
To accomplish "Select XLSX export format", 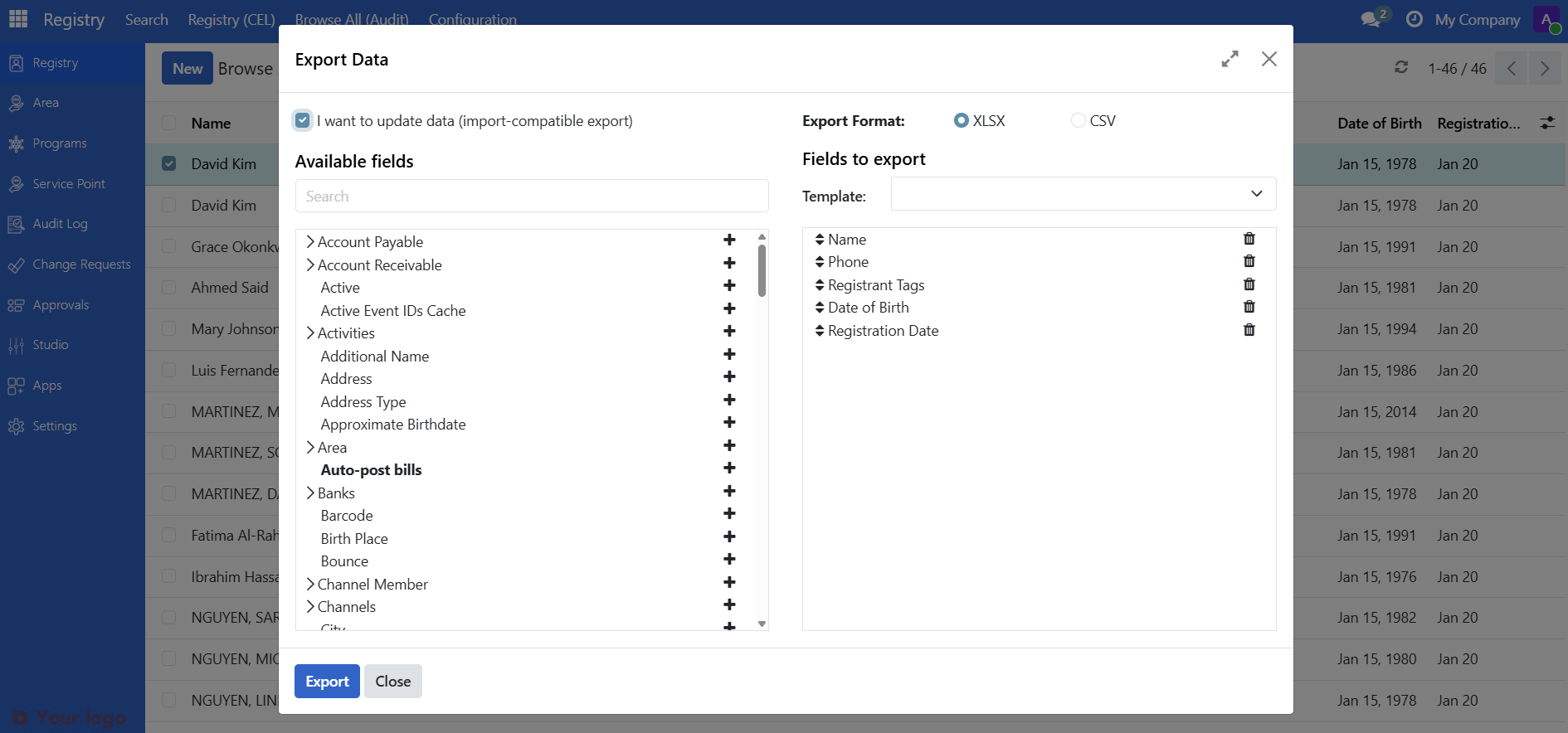I will click(x=962, y=120).
